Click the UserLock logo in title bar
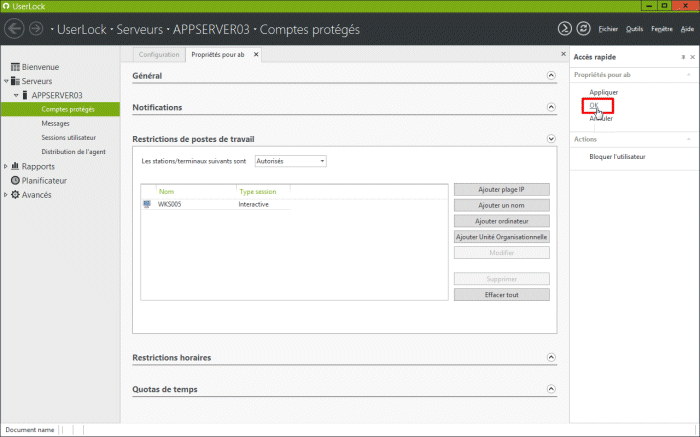This screenshot has width=700, height=437. tap(6, 6)
